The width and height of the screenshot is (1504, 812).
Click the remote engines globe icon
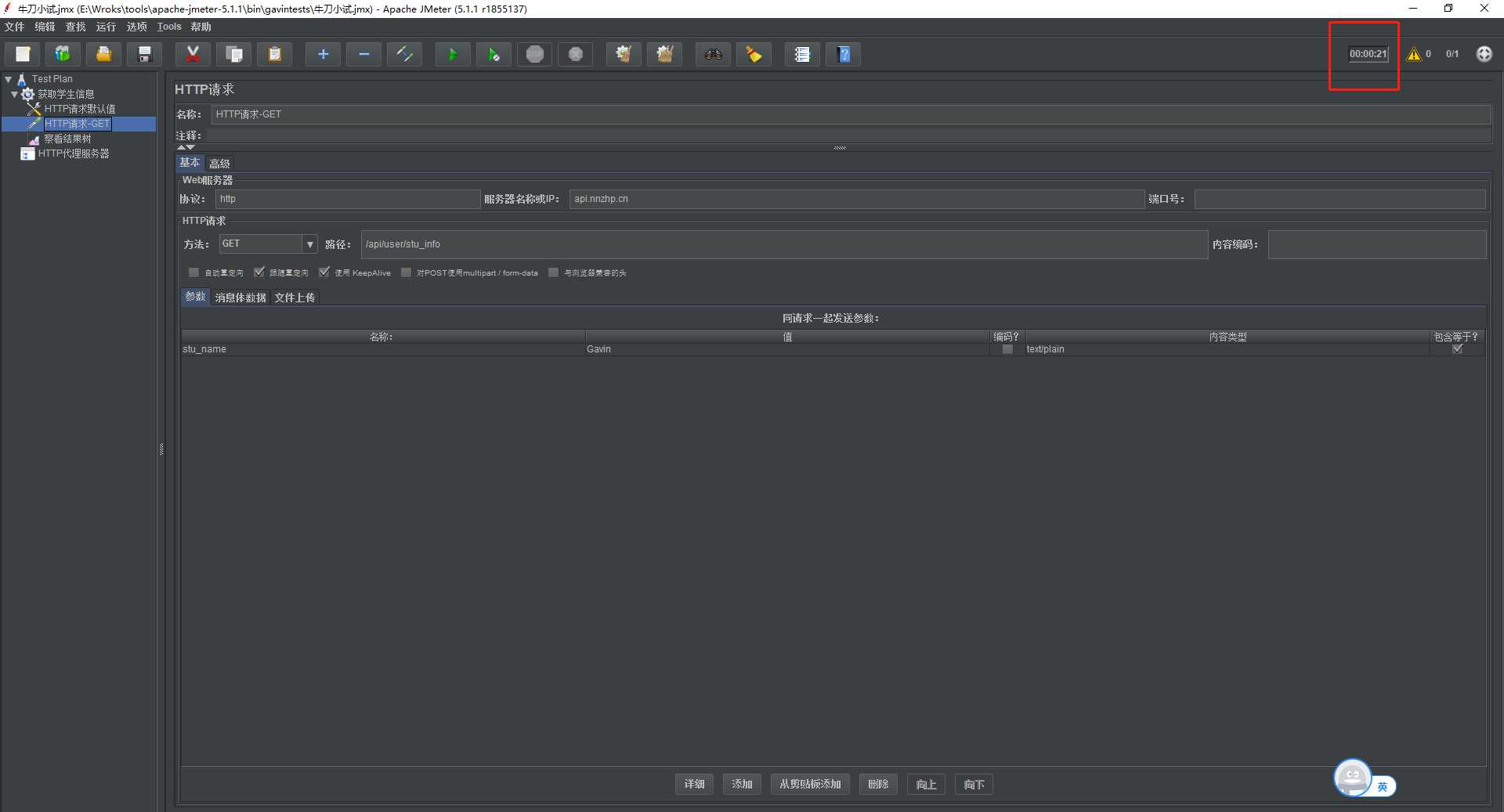tap(1484, 54)
